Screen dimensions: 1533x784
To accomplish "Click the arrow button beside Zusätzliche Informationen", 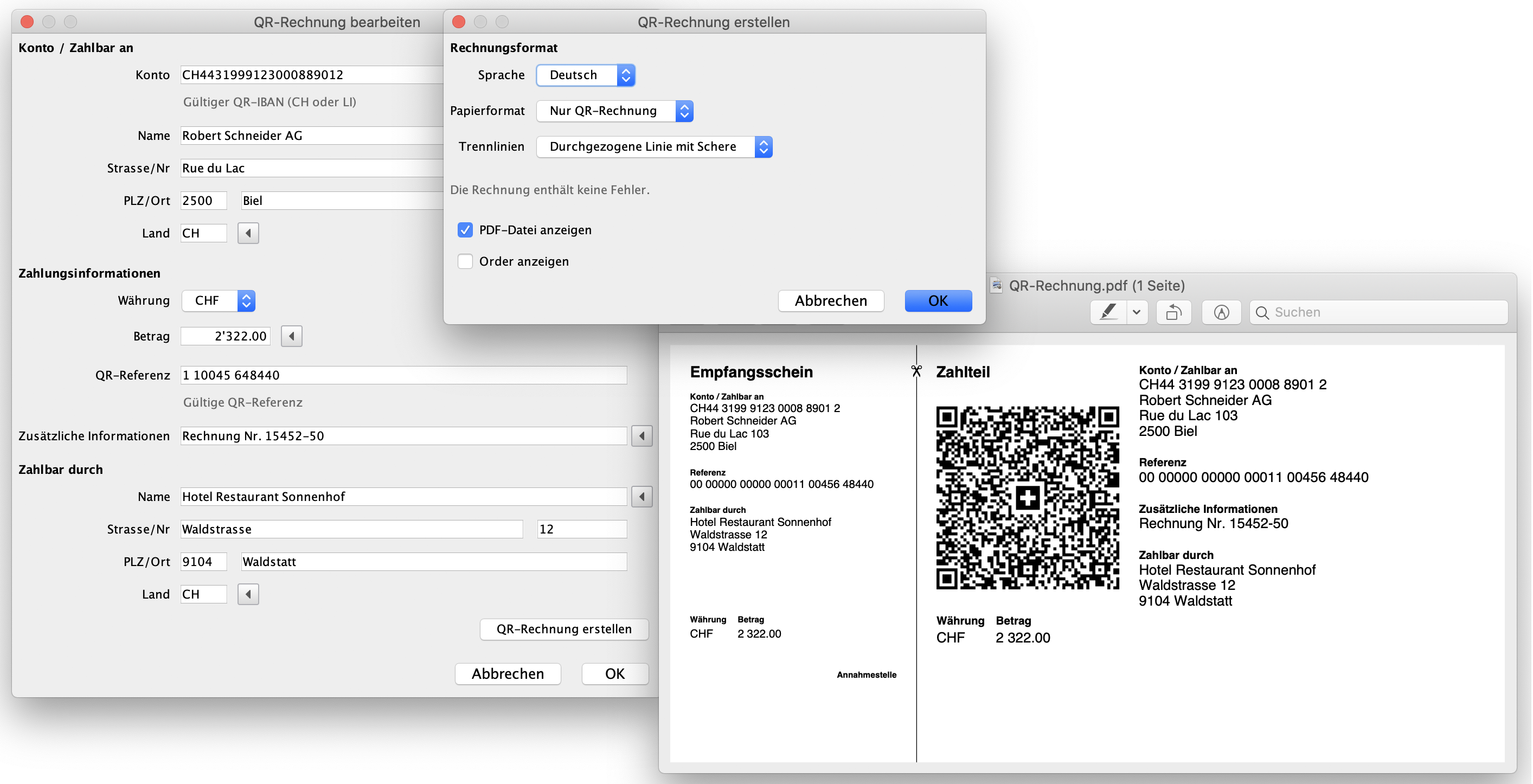I will click(x=642, y=436).
